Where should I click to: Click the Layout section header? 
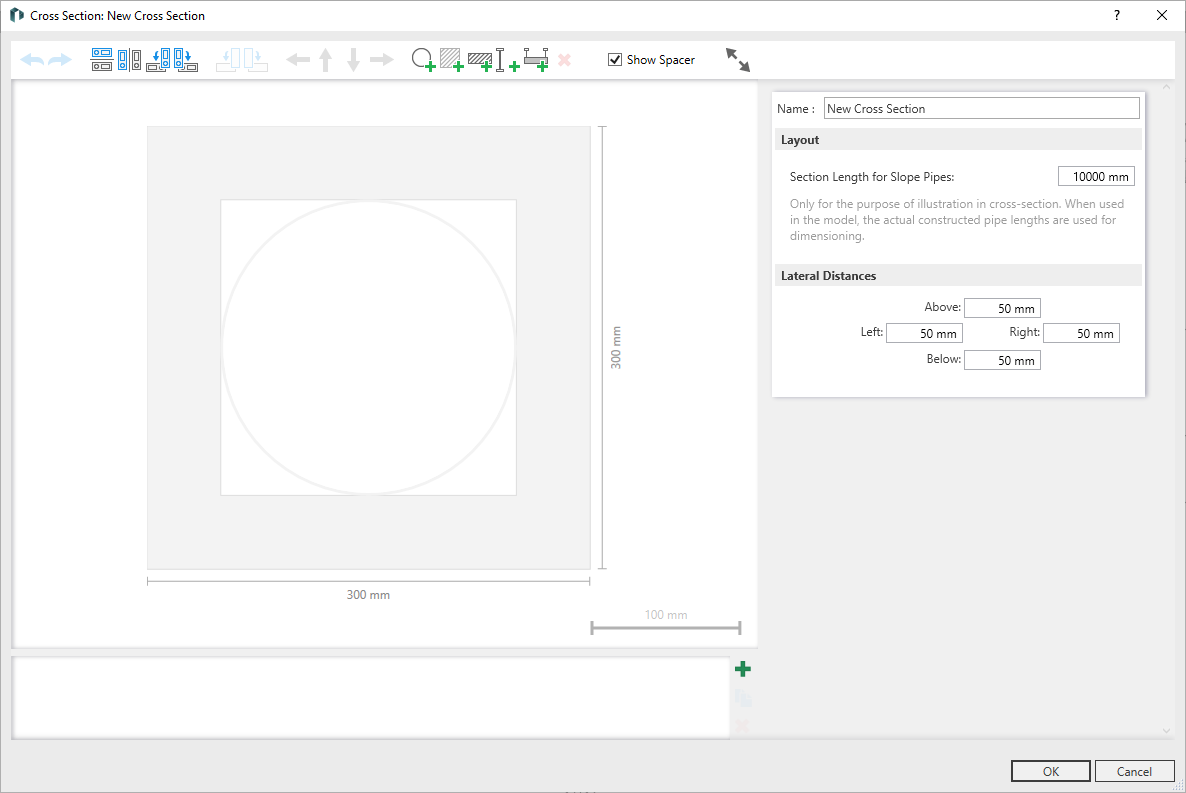pos(958,140)
